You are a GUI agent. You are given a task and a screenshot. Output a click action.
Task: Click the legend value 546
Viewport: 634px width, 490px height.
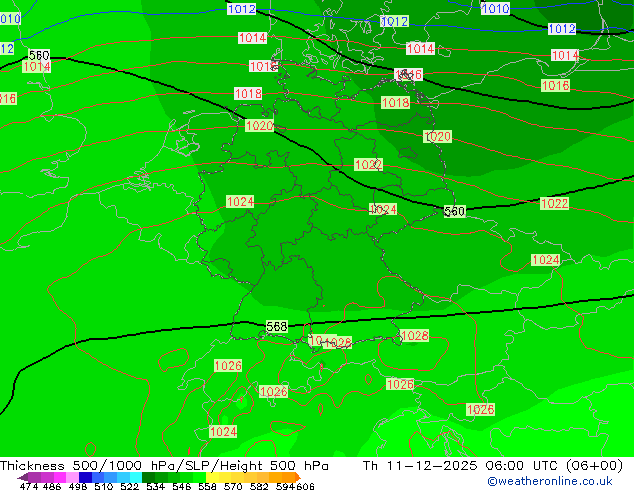tap(182, 486)
